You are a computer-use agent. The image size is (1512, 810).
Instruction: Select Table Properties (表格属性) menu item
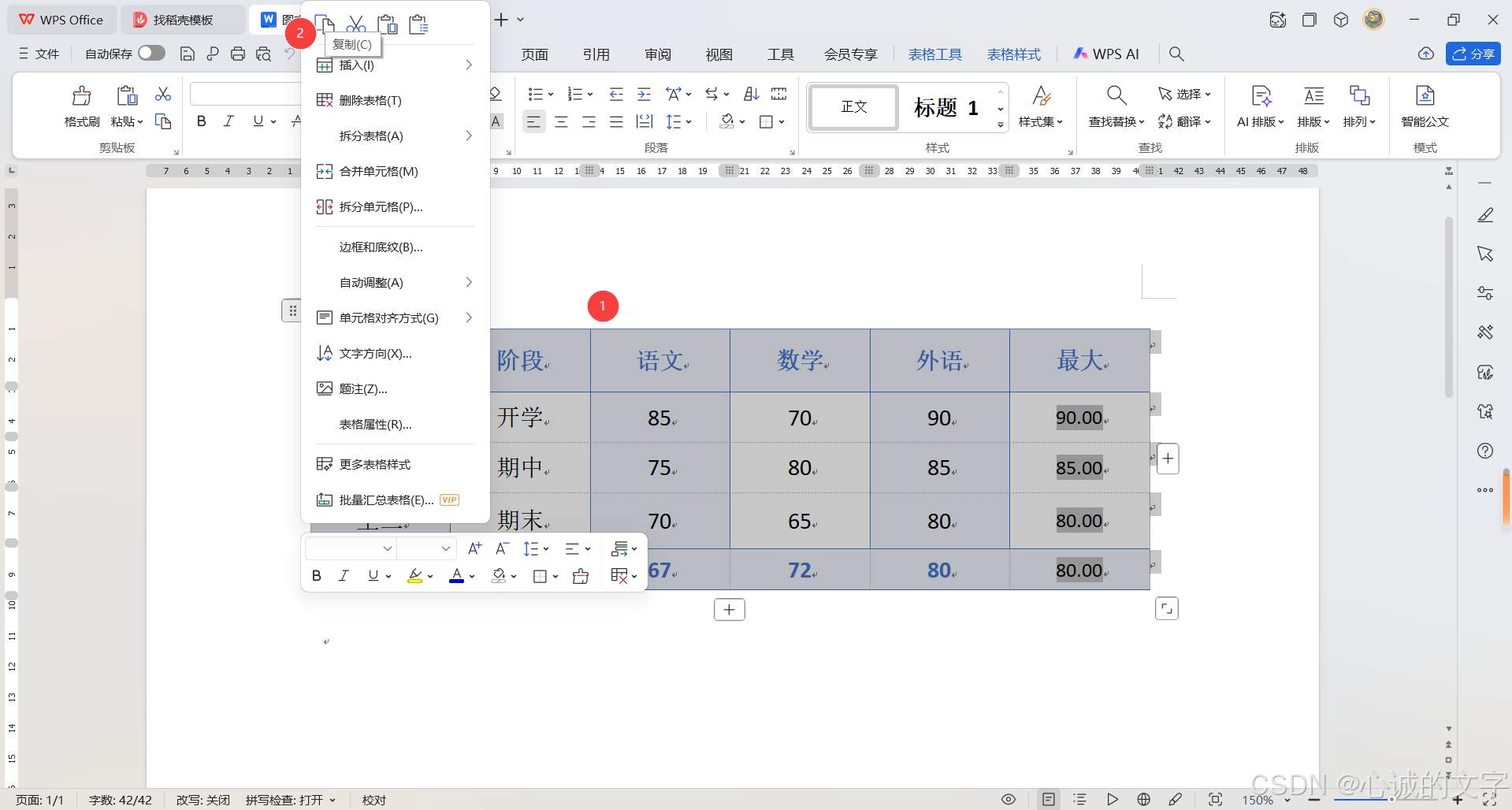point(396,424)
